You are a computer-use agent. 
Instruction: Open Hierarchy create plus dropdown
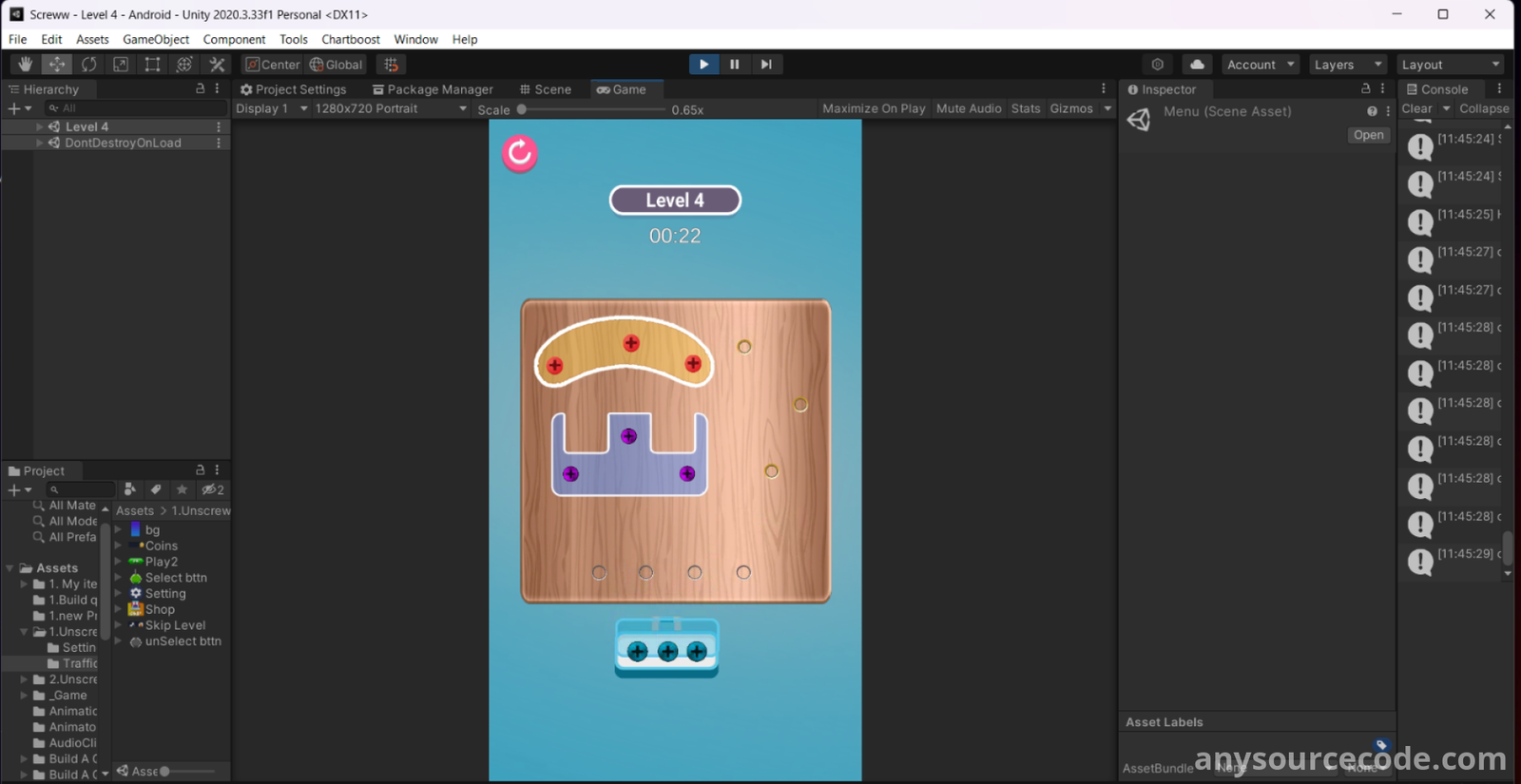click(x=20, y=108)
